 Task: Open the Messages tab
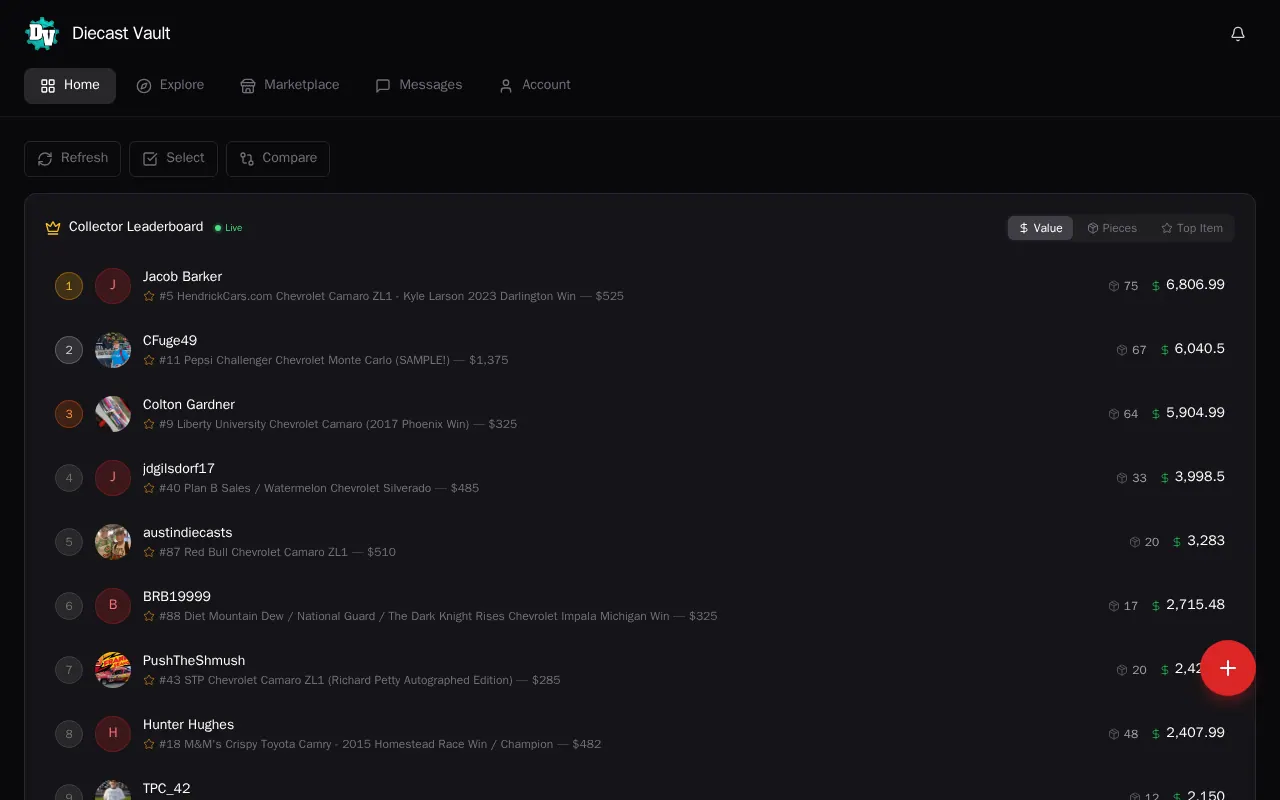419,86
